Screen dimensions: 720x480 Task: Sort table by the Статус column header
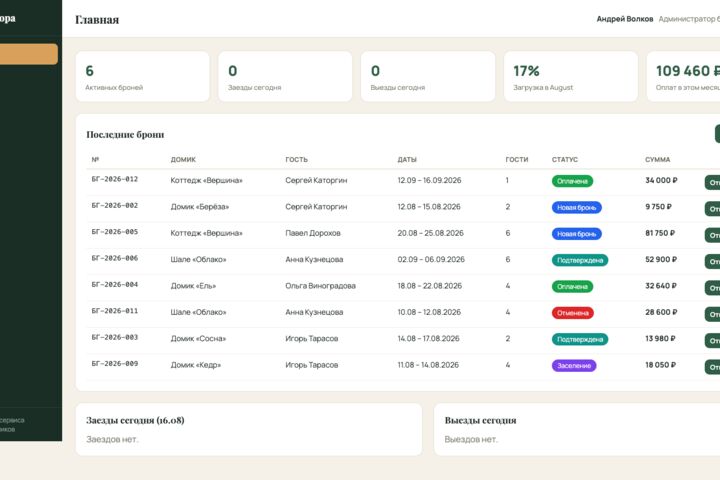(565, 159)
